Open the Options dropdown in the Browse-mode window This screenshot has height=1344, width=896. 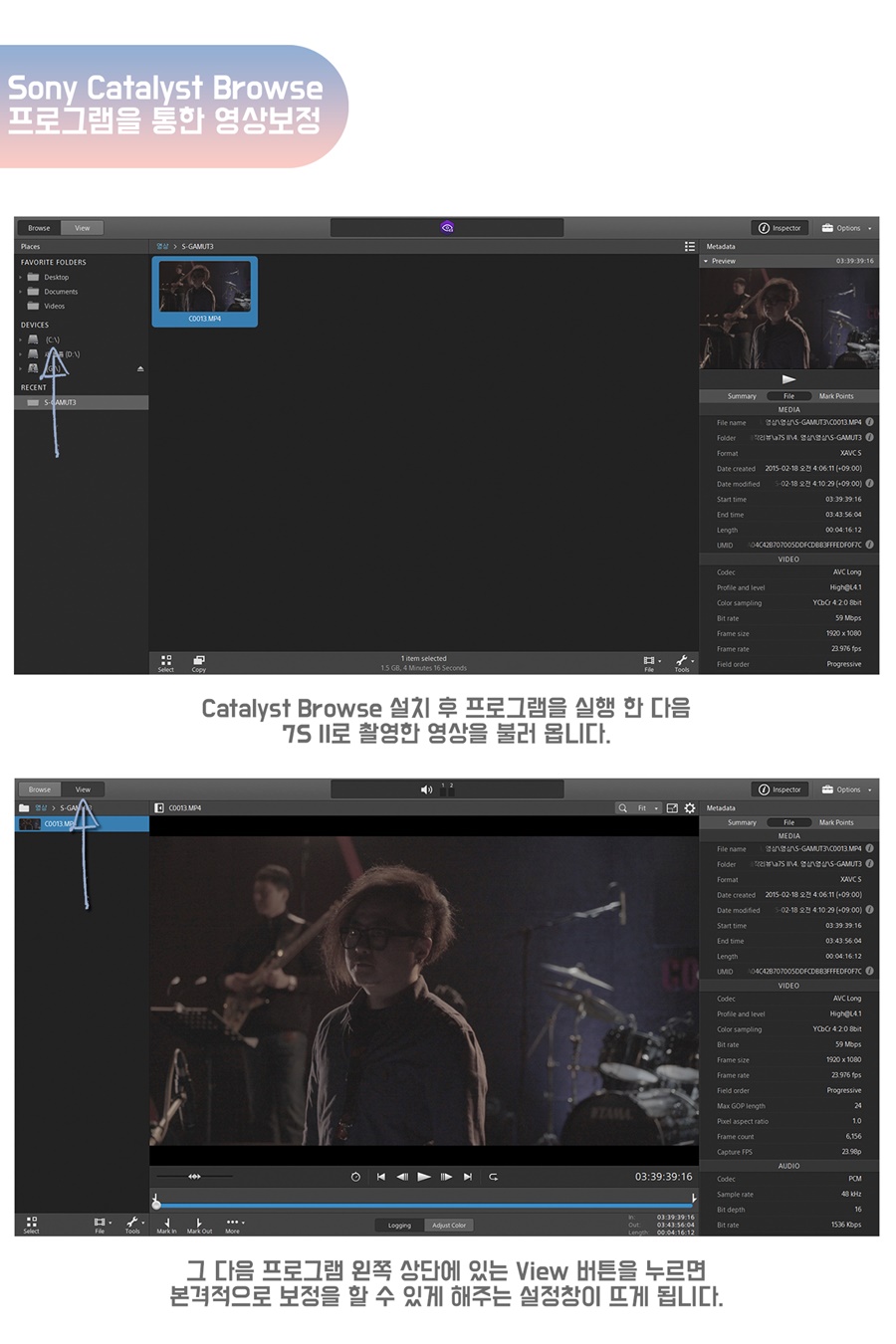coord(846,228)
